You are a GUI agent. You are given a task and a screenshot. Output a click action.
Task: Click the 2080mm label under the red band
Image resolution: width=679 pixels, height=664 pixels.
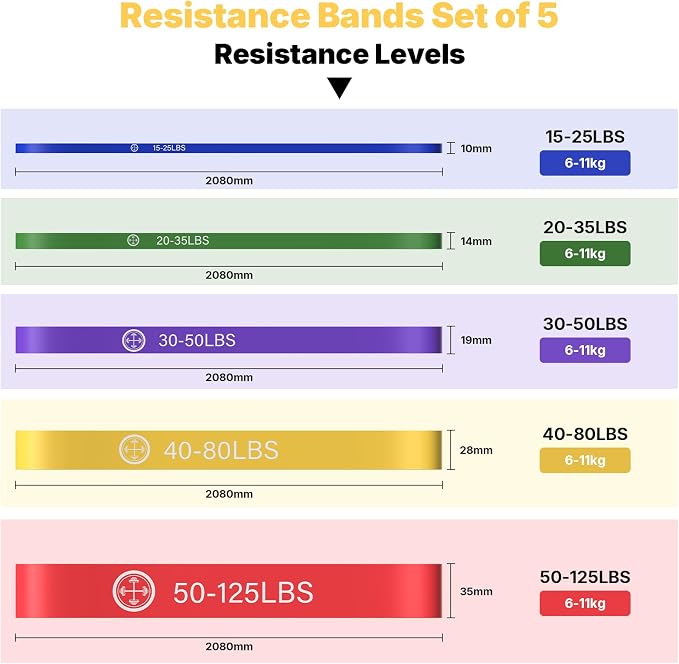[229, 646]
